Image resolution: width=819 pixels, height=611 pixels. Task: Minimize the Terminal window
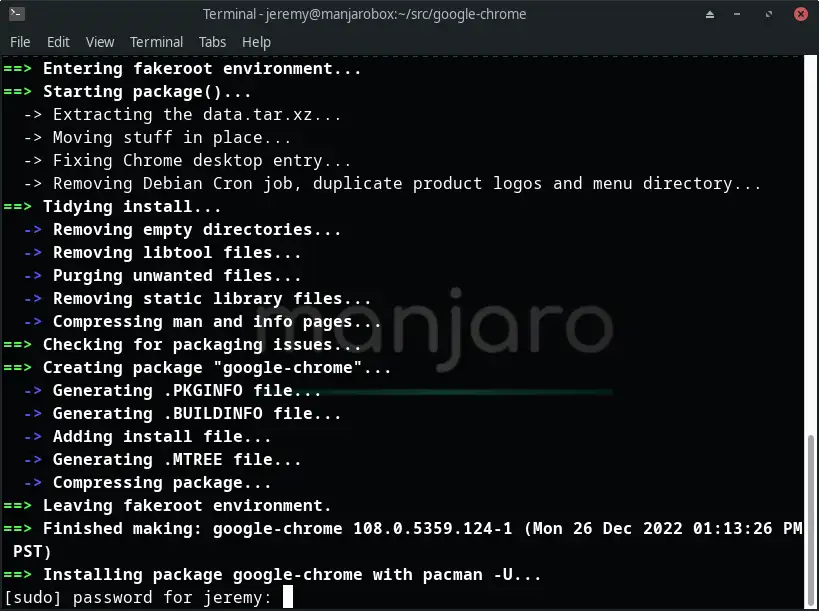(x=737, y=14)
